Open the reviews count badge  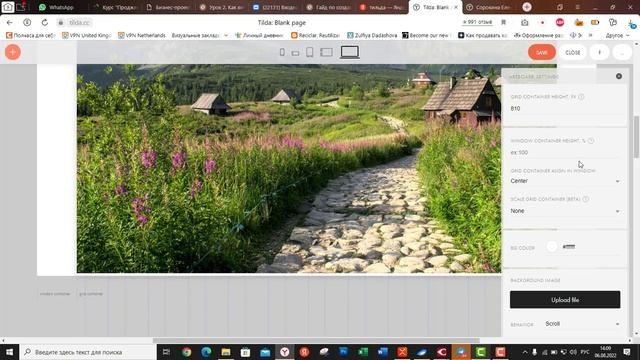tap(478, 22)
